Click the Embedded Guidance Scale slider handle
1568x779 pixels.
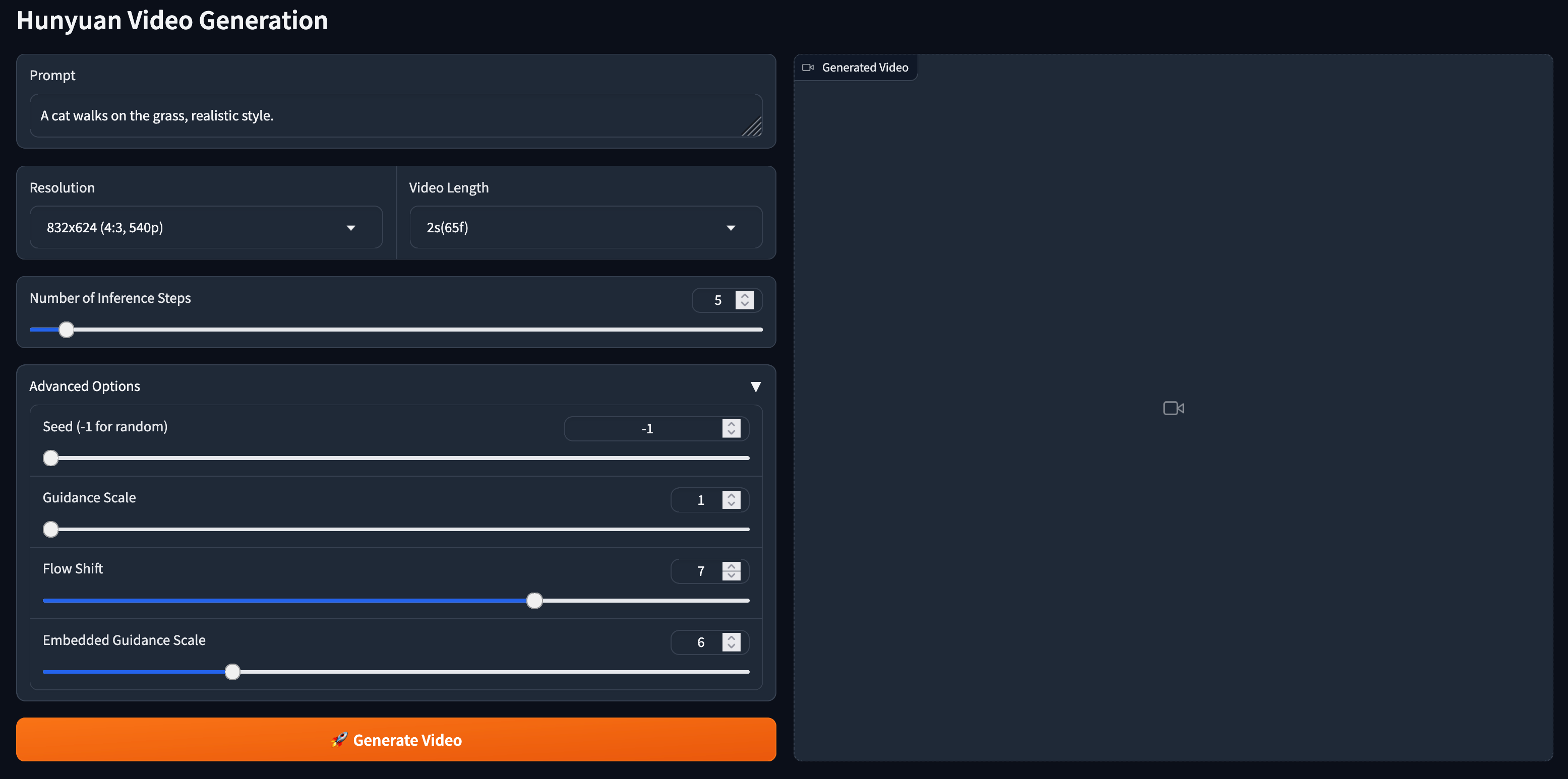[232, 672]
